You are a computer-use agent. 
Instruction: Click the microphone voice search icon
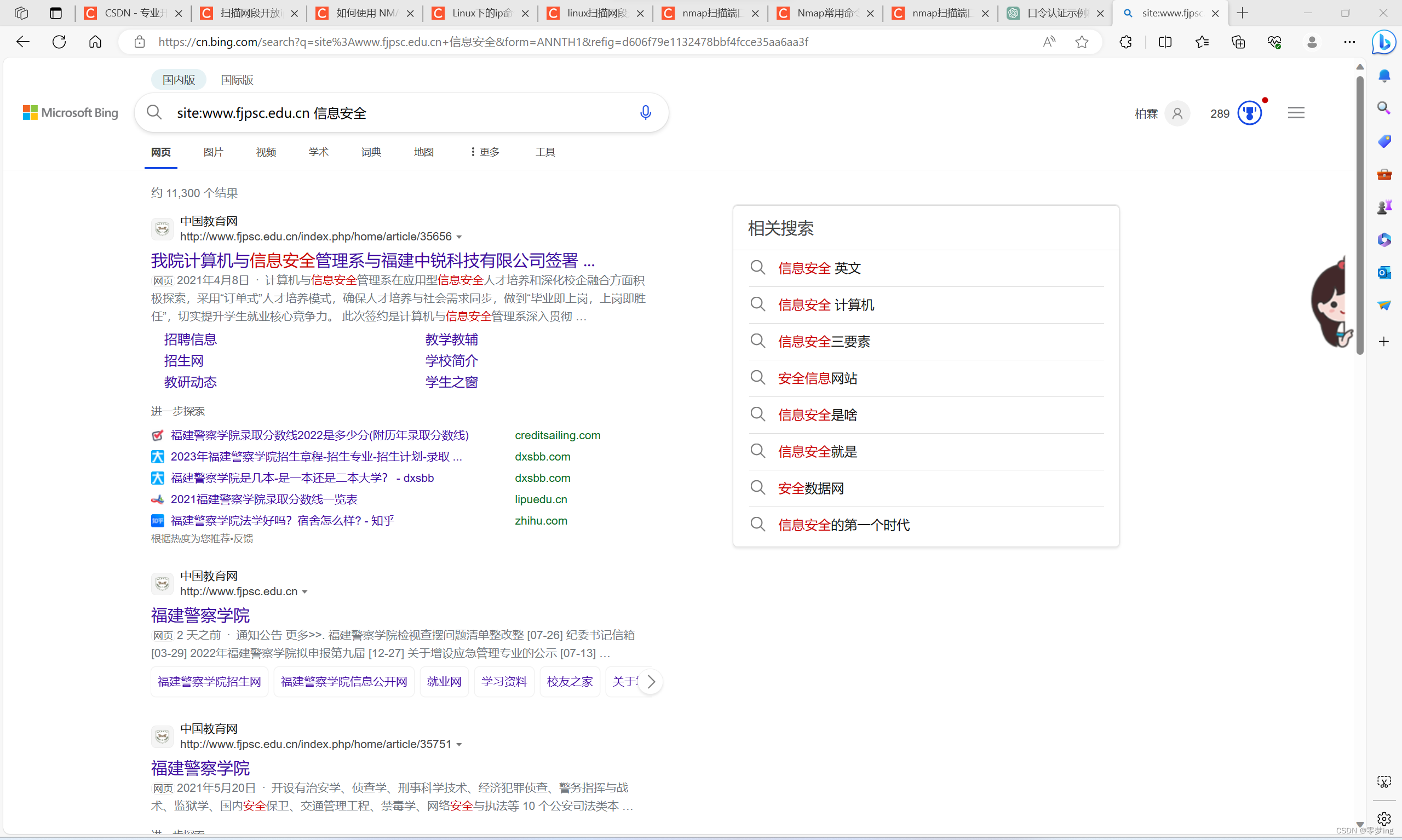[x=645, y=113]
